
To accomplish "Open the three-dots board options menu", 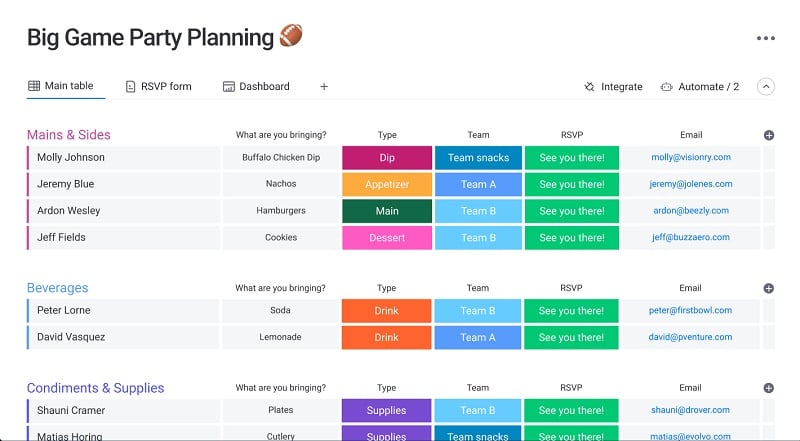I will [x=765, y=38].
